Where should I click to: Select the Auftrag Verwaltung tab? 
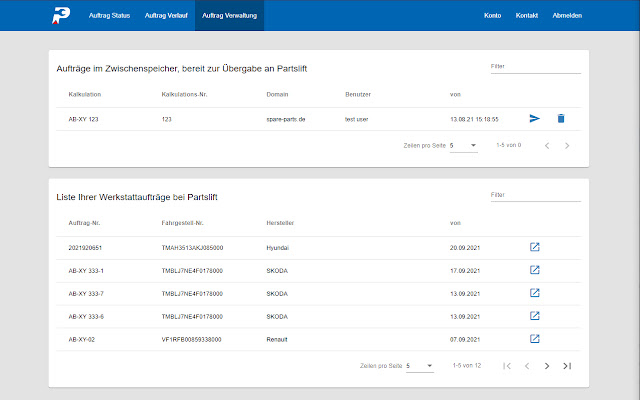coord(229,16)
